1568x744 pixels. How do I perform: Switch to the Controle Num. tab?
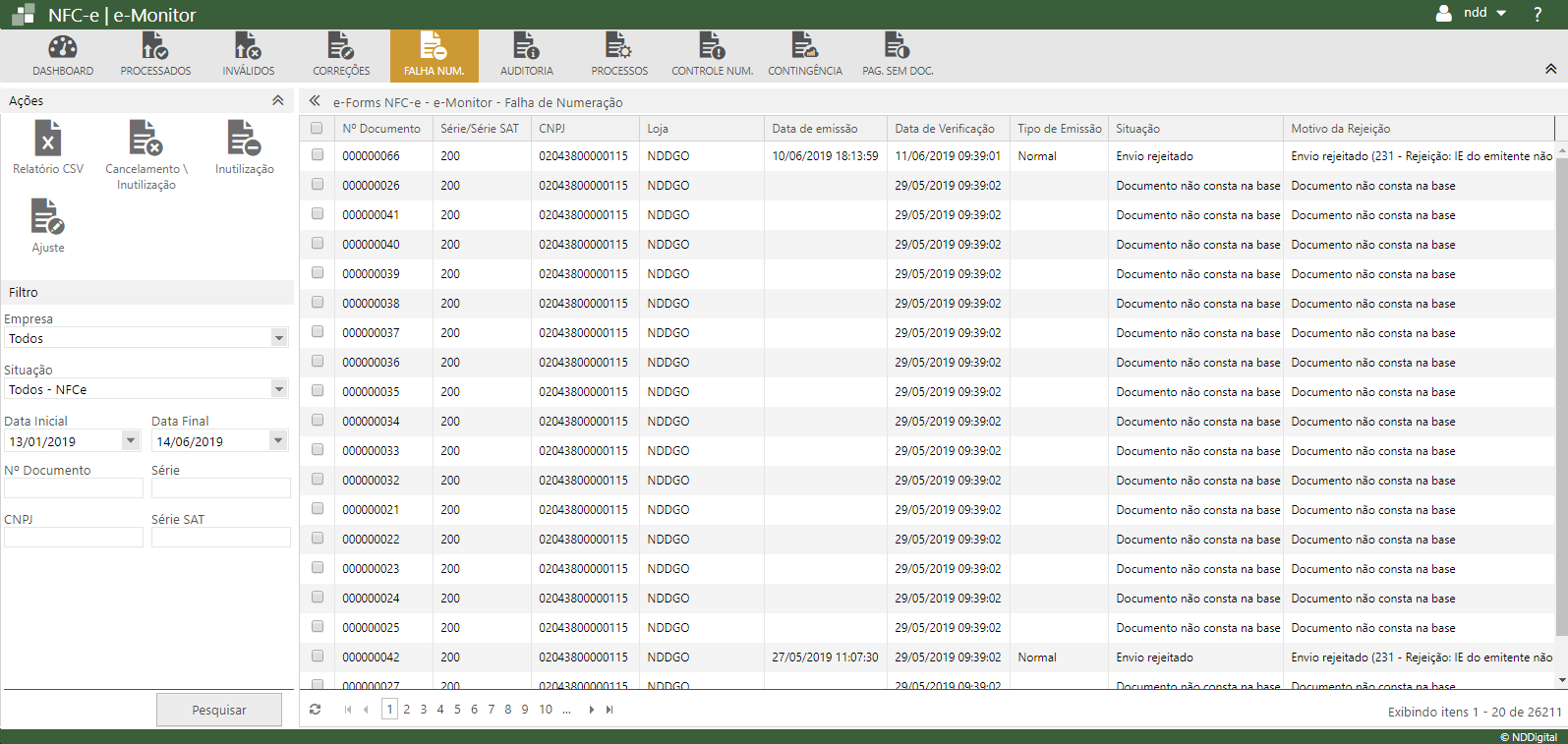coord(712,55)
